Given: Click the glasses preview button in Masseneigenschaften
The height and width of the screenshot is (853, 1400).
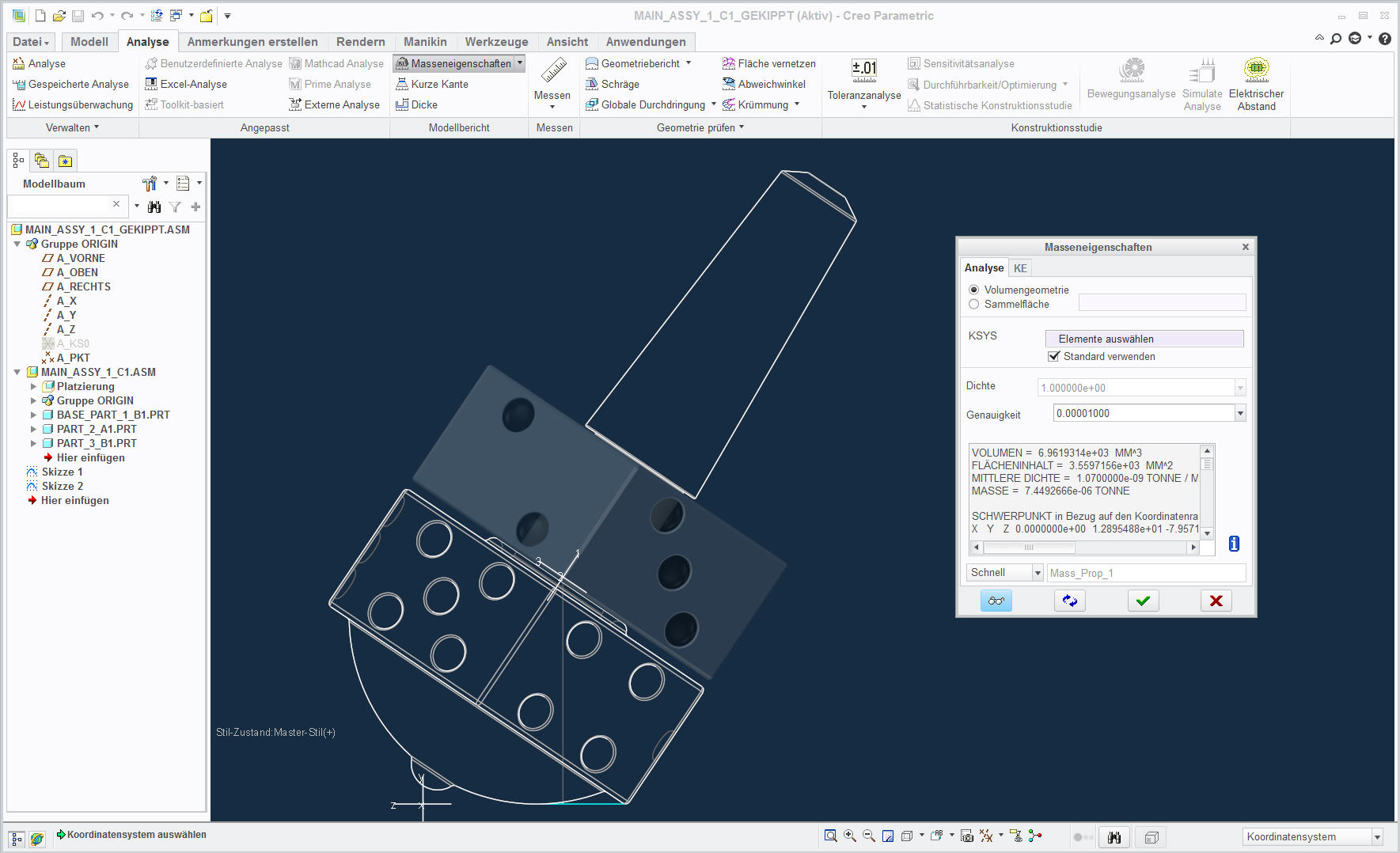Looking at the screenshot, I should (x=996, y=601).
